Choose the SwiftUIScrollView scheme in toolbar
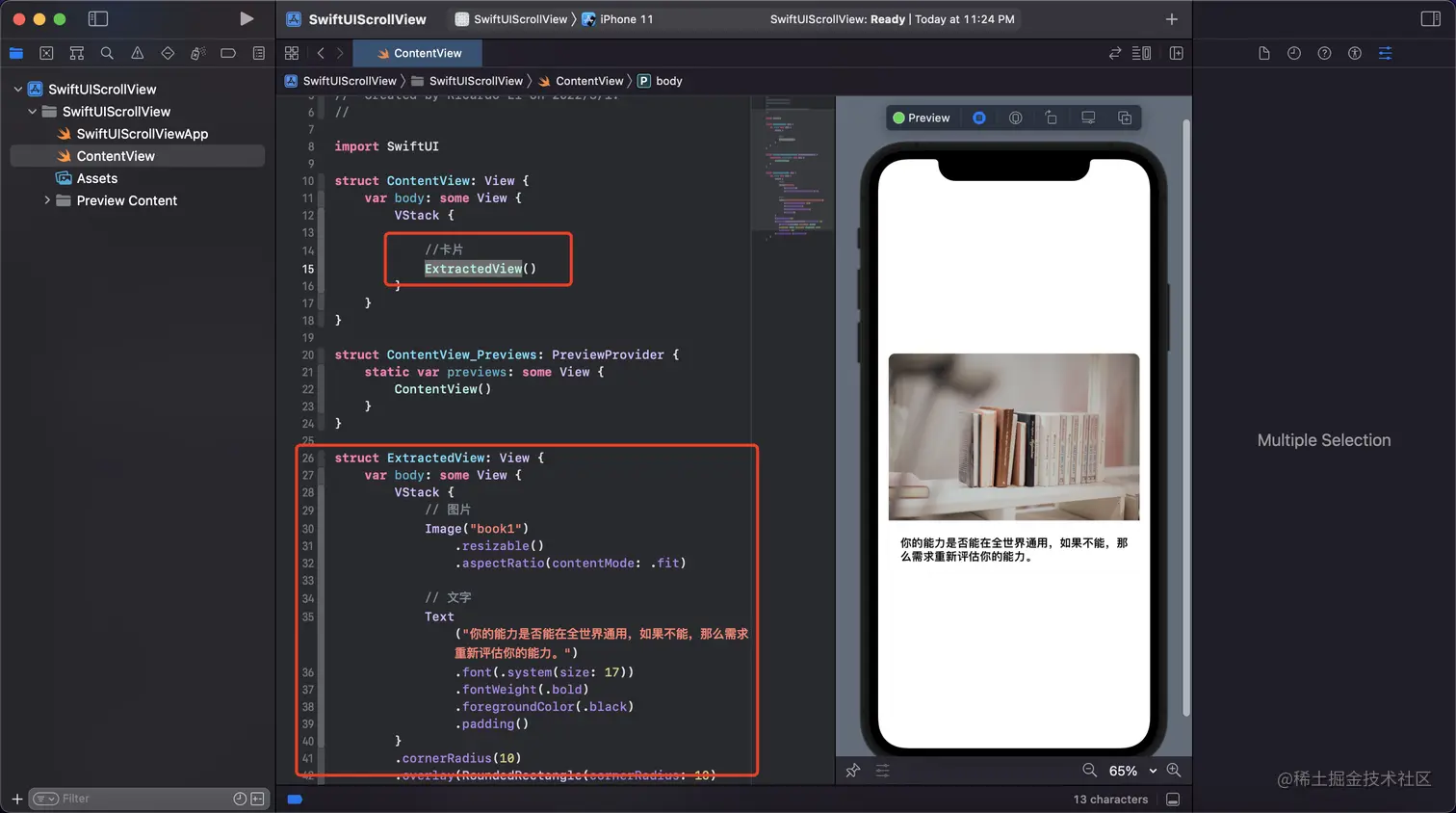 [x=511, y=19]
